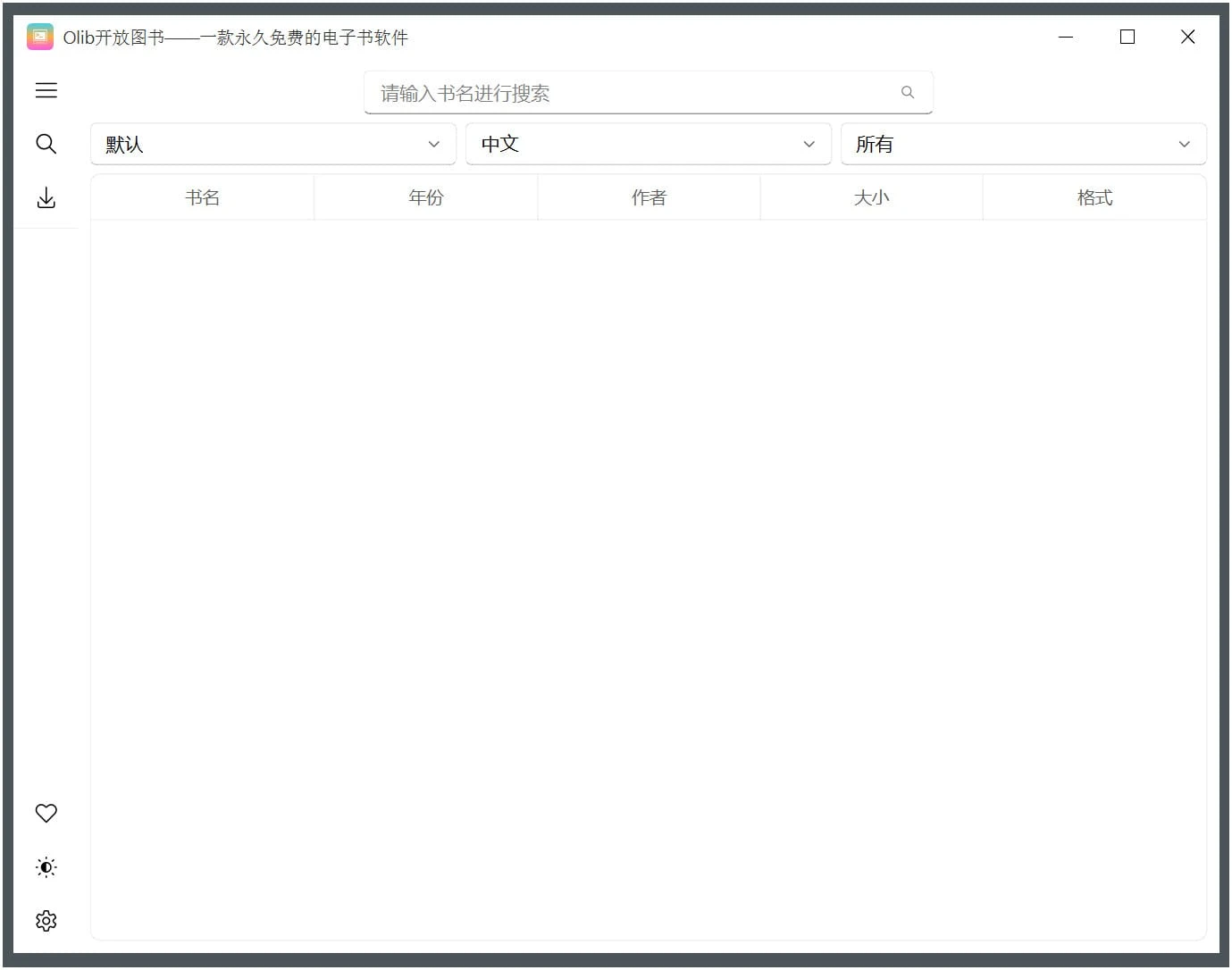Click the chevron arrow on the 中文 selector

809,144
